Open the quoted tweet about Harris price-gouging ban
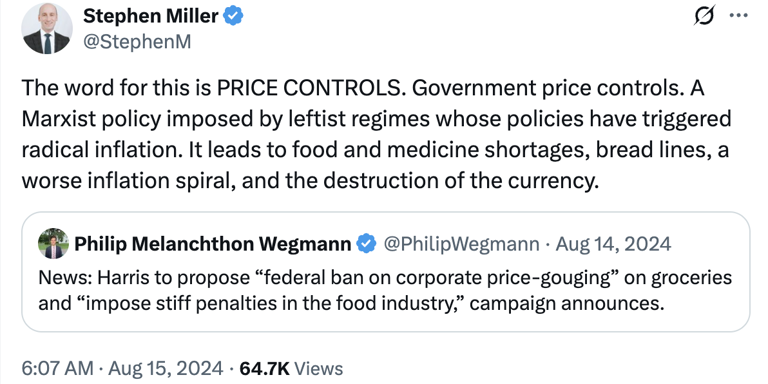The width and height of the screenshot is (768, 384). tap(385, 272)
